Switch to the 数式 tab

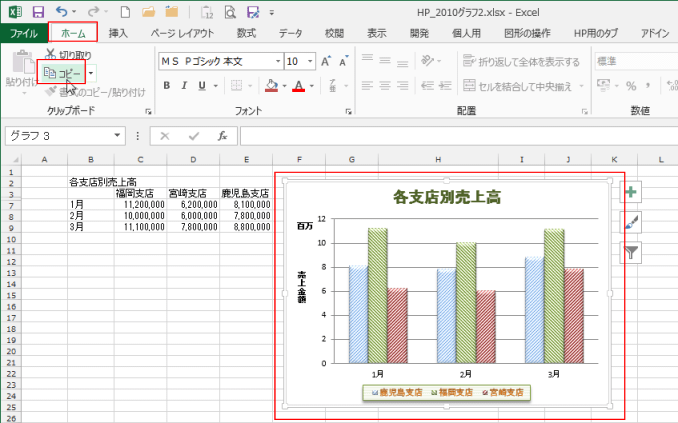click(246, 33)
